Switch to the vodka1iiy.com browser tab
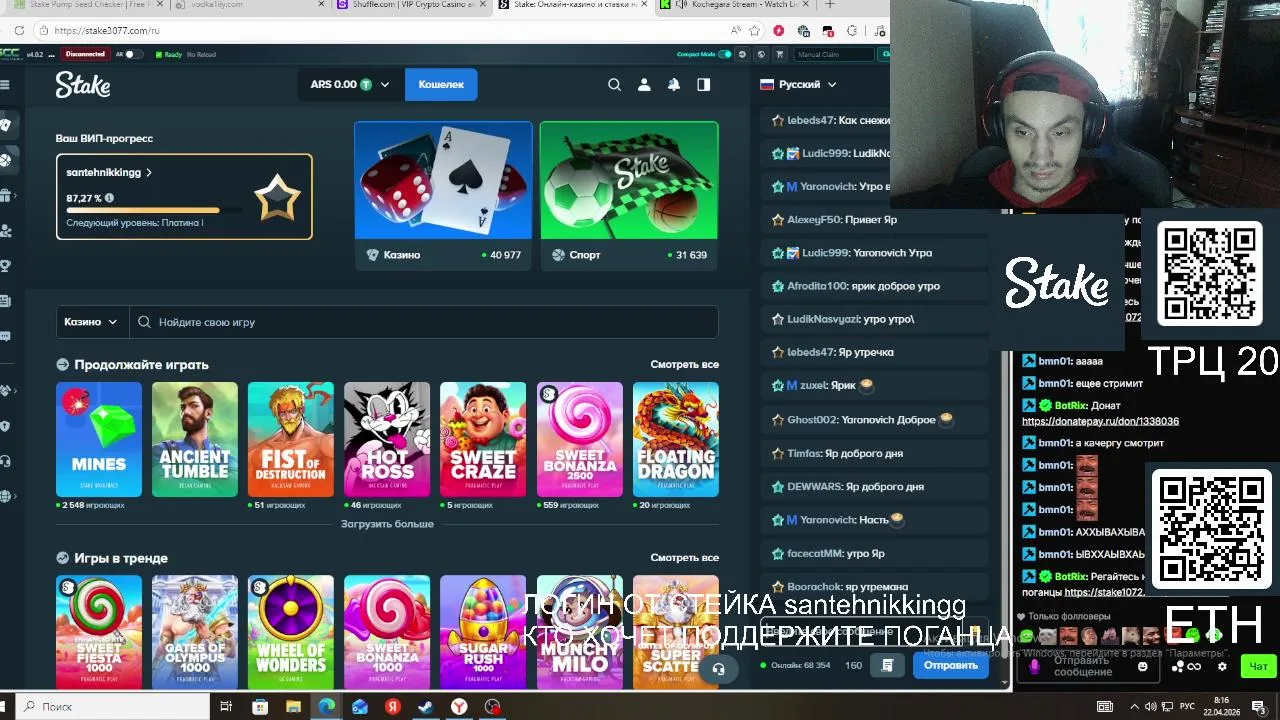Screen dimensions: 1280x720 [x=250, y=4]
